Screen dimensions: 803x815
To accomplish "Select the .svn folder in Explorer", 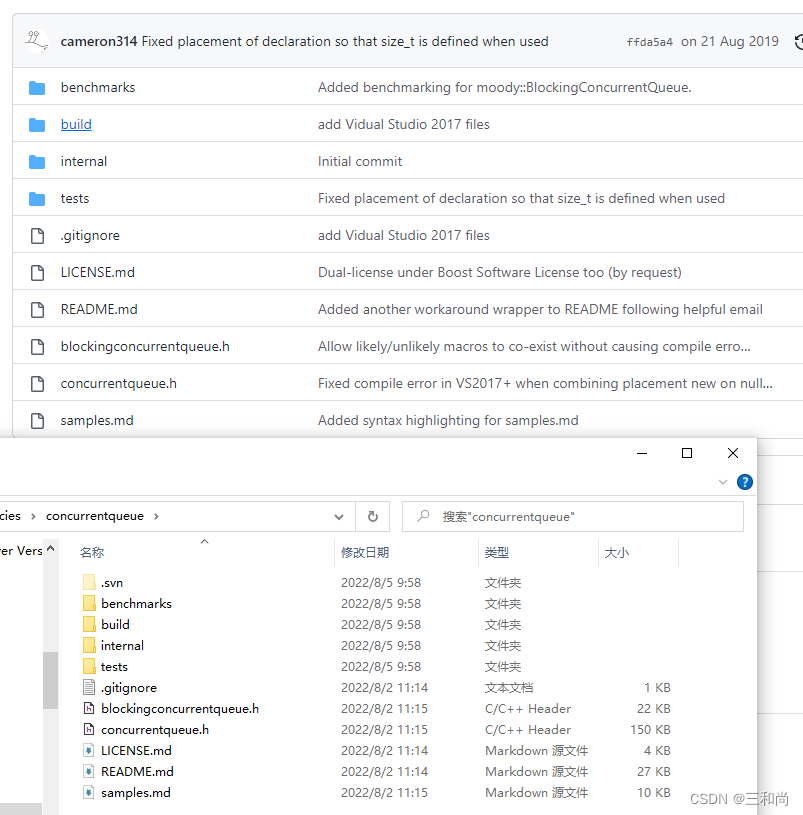I will click(111, 583).
